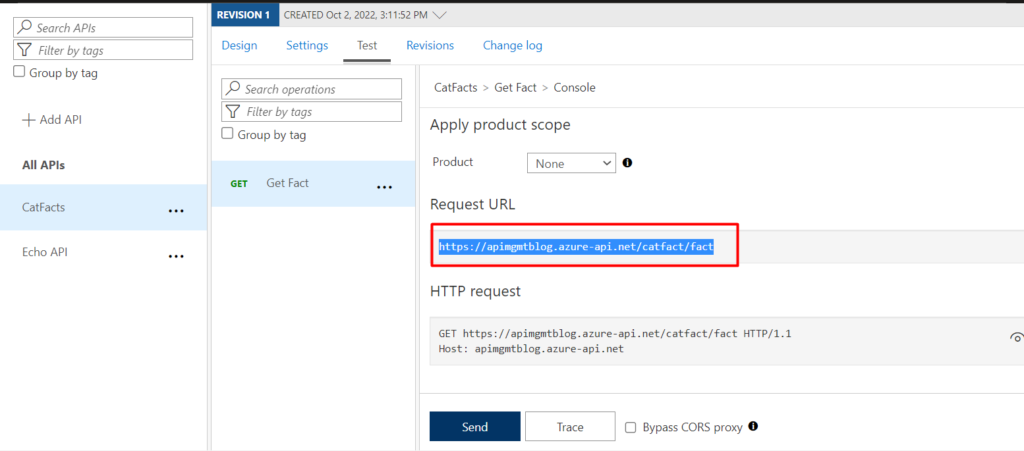Image resolution: width=1024 pixels, height=451 pixels.
Task: Click the Trace button
Action: click(x=570, y=426)
